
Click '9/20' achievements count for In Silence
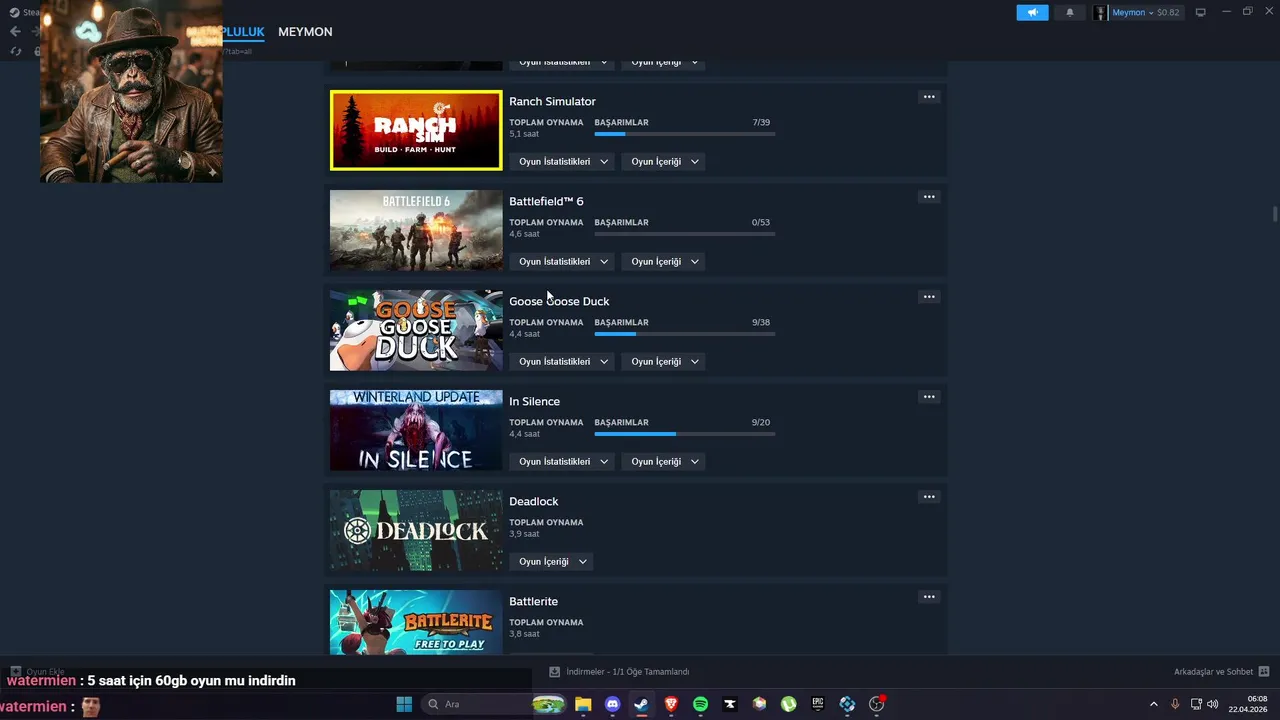761,422
